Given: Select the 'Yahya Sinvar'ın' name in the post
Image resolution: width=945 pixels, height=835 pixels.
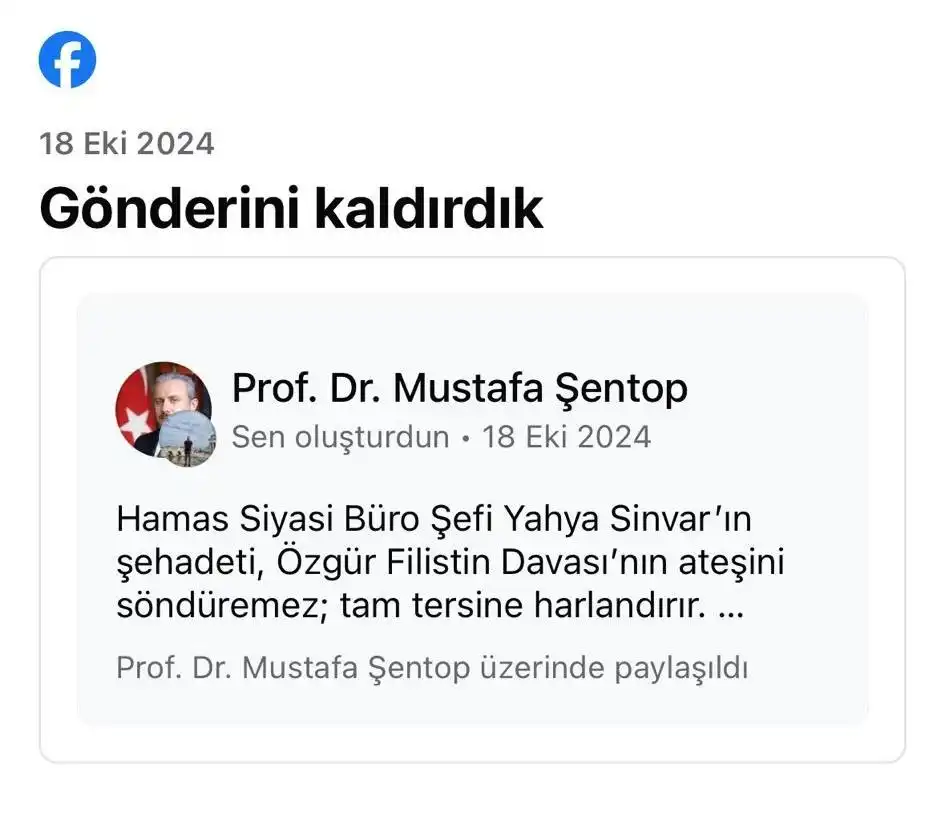Looking at the screenshot, I should click(x=627, y=520).
